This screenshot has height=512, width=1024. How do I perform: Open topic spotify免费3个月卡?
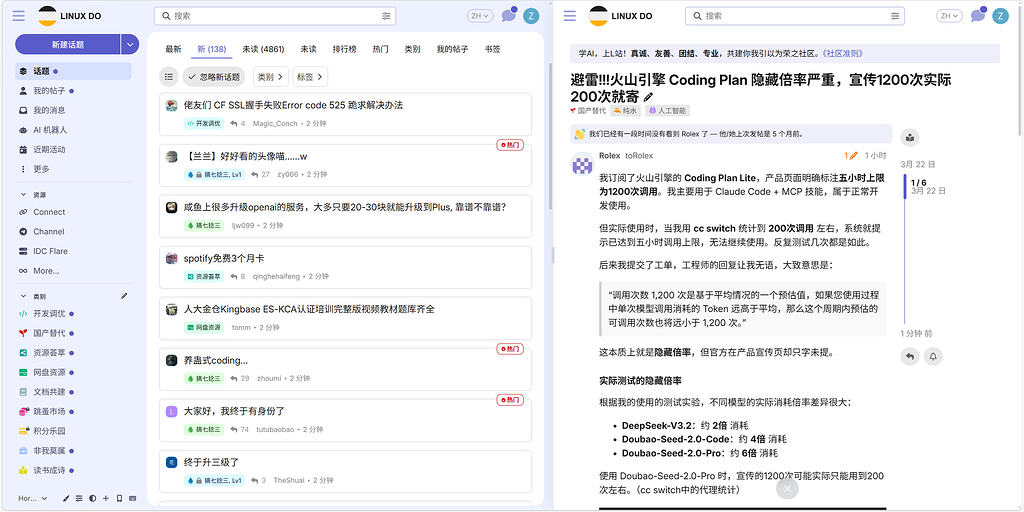point(223,258)
